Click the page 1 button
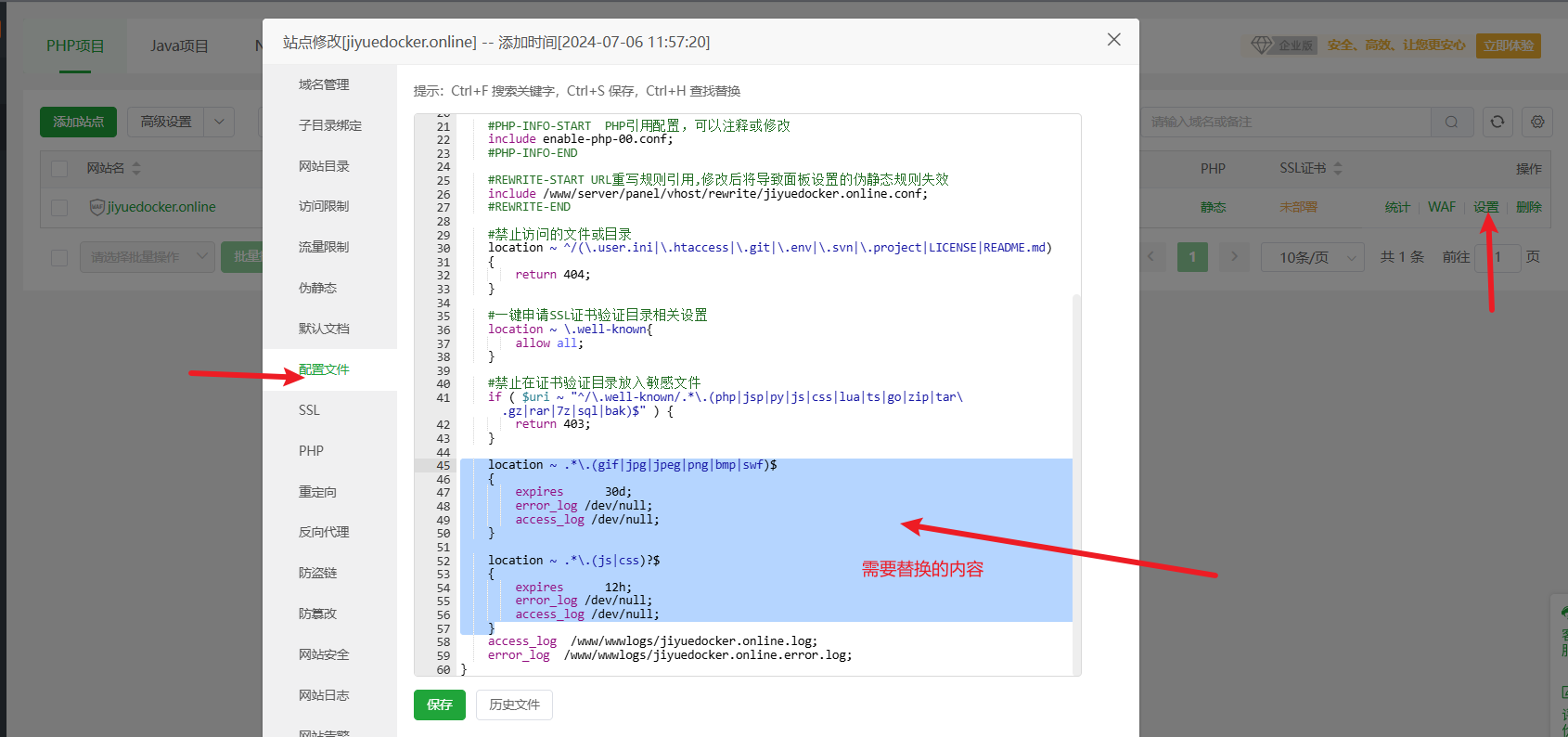Viewport: 1568px width, 737px height. [x=1192, y=257]
